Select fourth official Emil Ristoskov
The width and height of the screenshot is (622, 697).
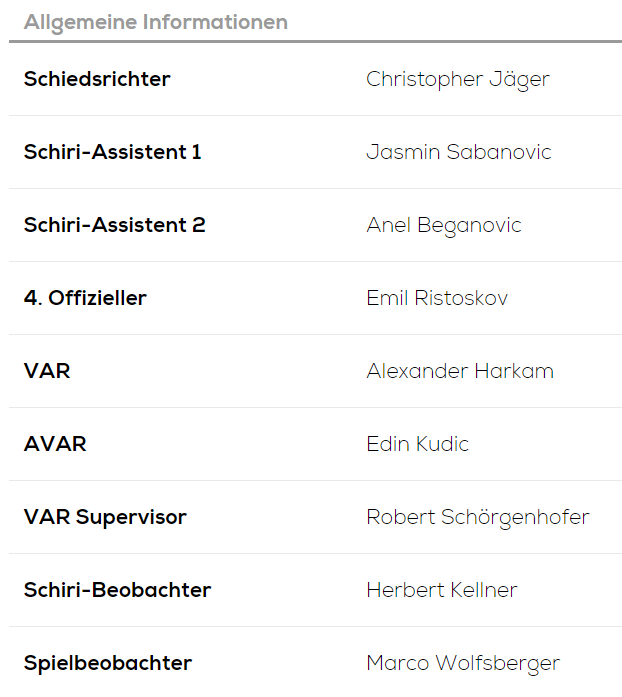pyautogui.click(x=436, y=298)
